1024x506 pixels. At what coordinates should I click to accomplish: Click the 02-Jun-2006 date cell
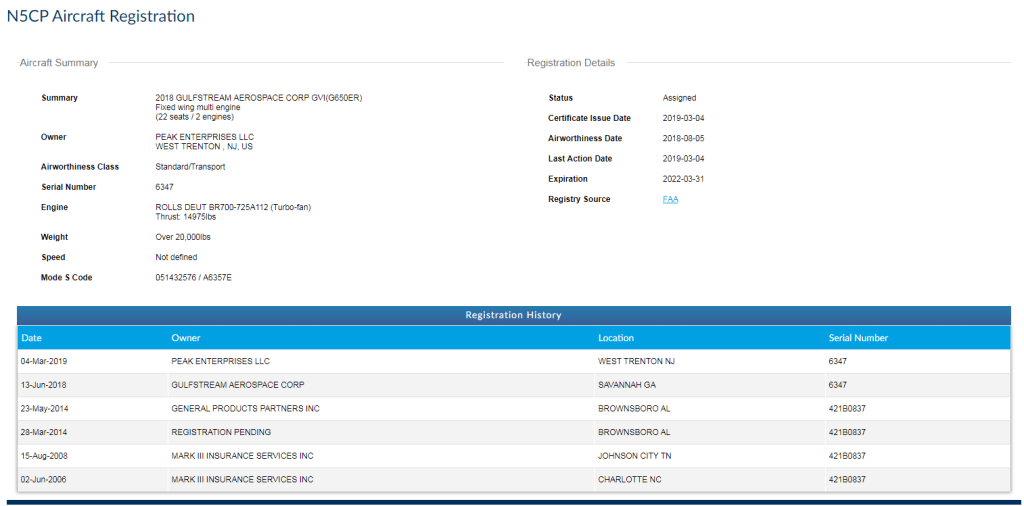pyautogui.click(x=44, y=480)
